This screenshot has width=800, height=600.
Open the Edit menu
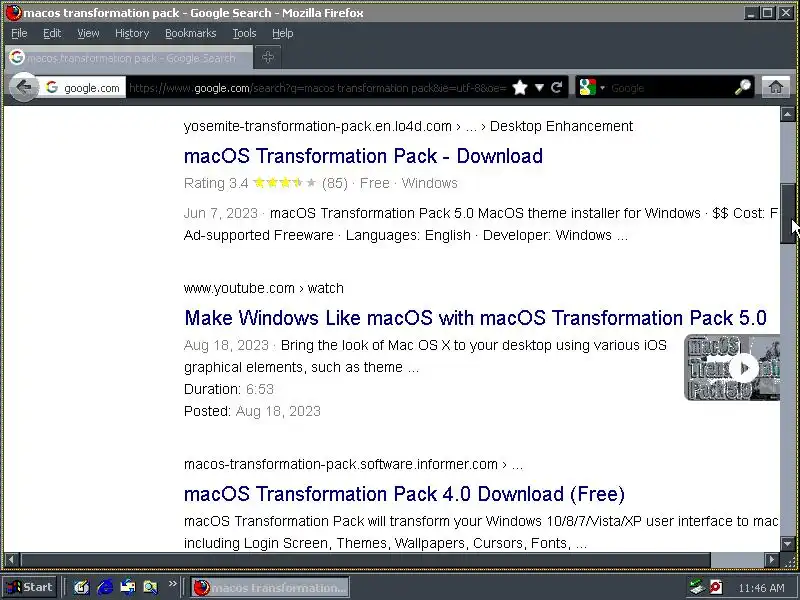52,33
